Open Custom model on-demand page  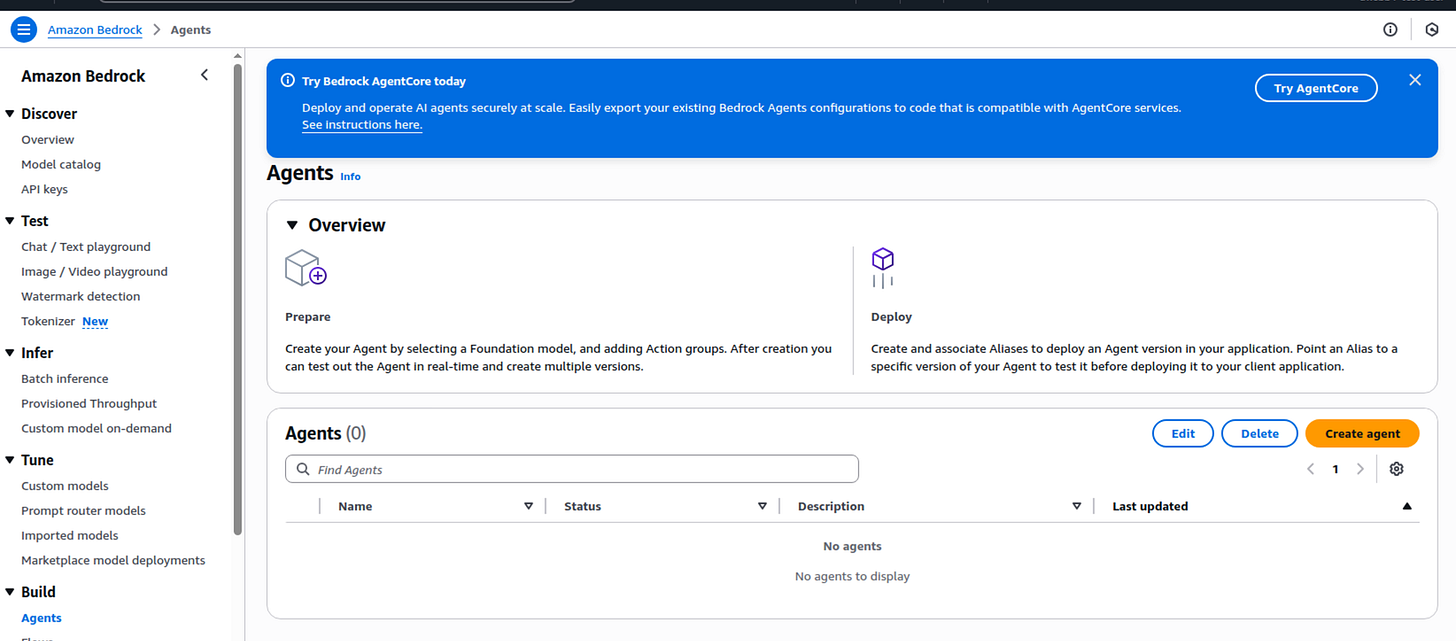[96, 429]
